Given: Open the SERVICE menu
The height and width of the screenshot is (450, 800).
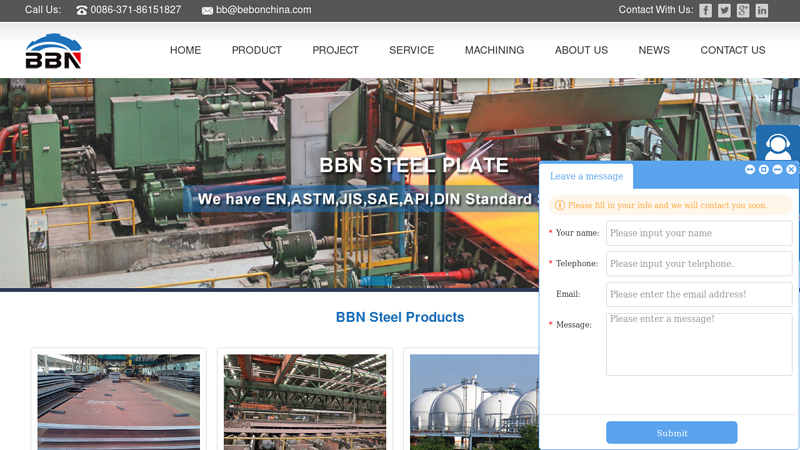Looking at the screenshot, I should (412, 50).
